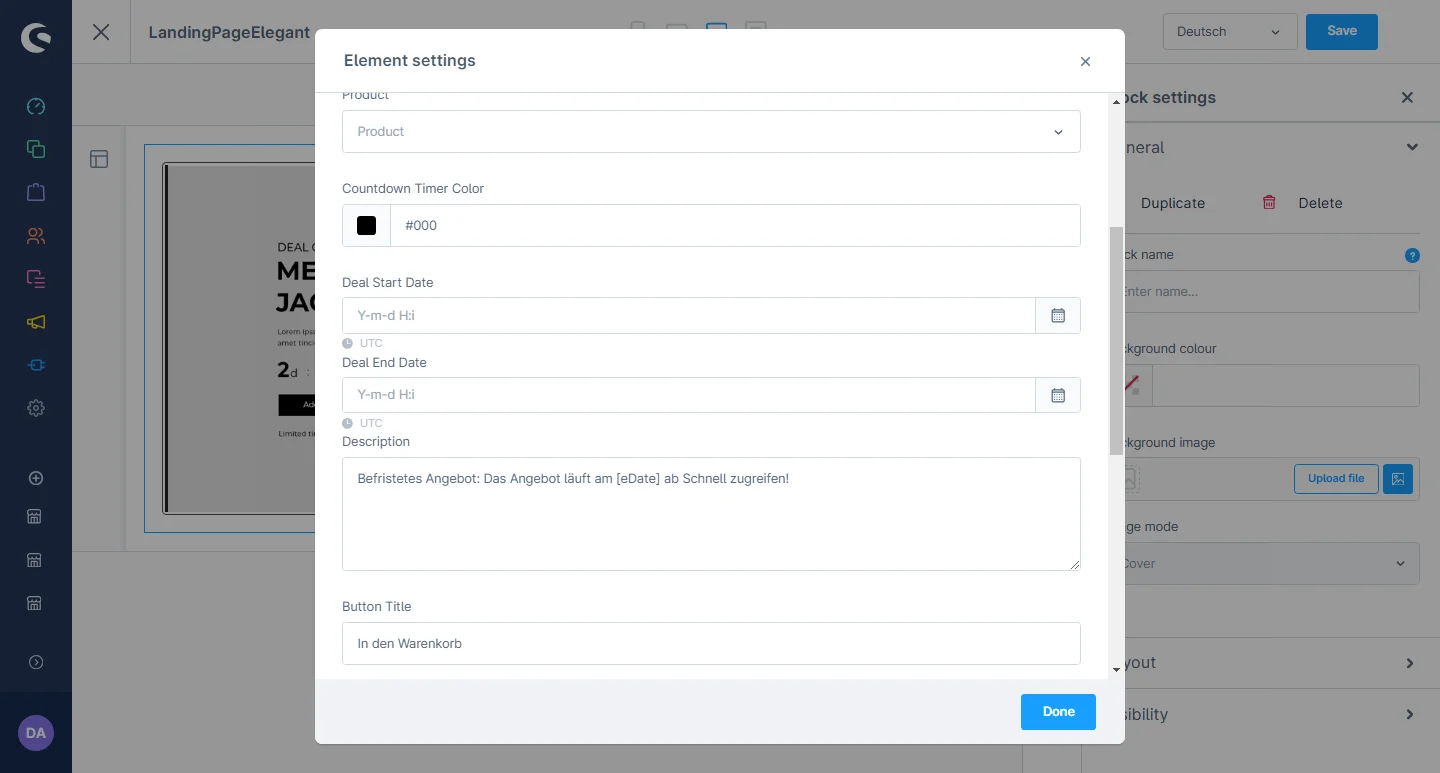Image resolution: width=1440 pixels, height=773 pixels.
Task: Click the Deal Start Date calendar icon
Action: pyautogui.click(x=1058, y=315)
